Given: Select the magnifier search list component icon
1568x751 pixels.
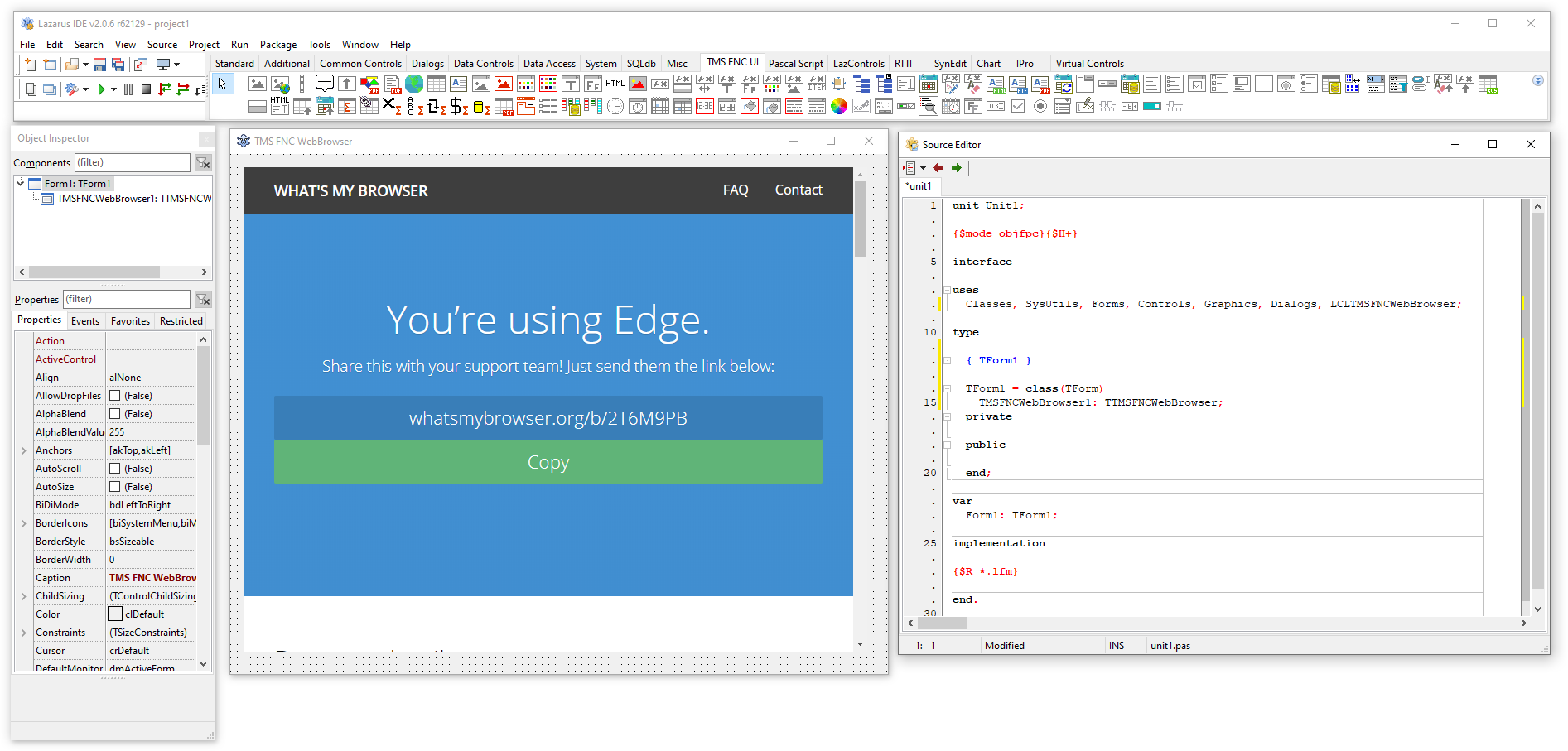Looking at the screenshot, I should click(x=929, y=106).
